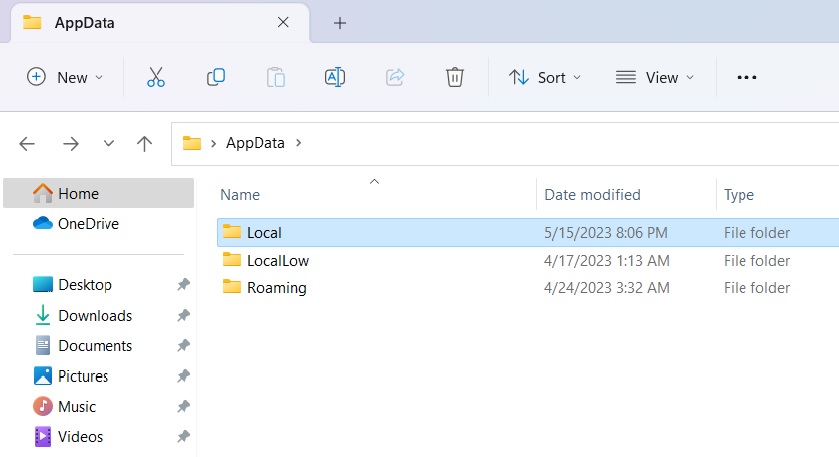Expand chevron before AppData in breadcrumb
Image resolution: width=839 pixels, height=457 pixels.
click(213, 143)
